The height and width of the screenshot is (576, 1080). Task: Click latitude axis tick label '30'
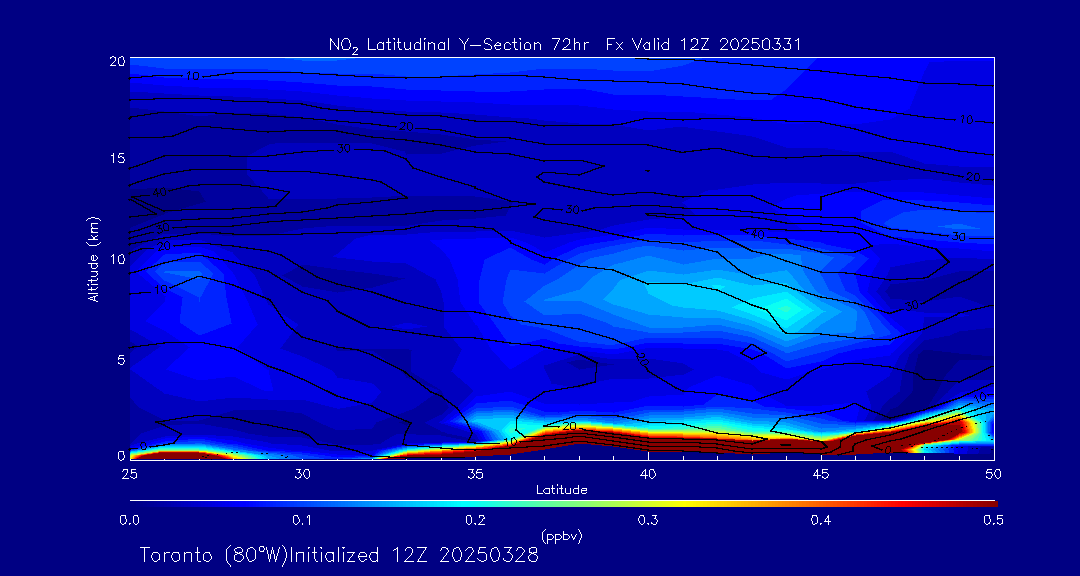click(302, 474)
